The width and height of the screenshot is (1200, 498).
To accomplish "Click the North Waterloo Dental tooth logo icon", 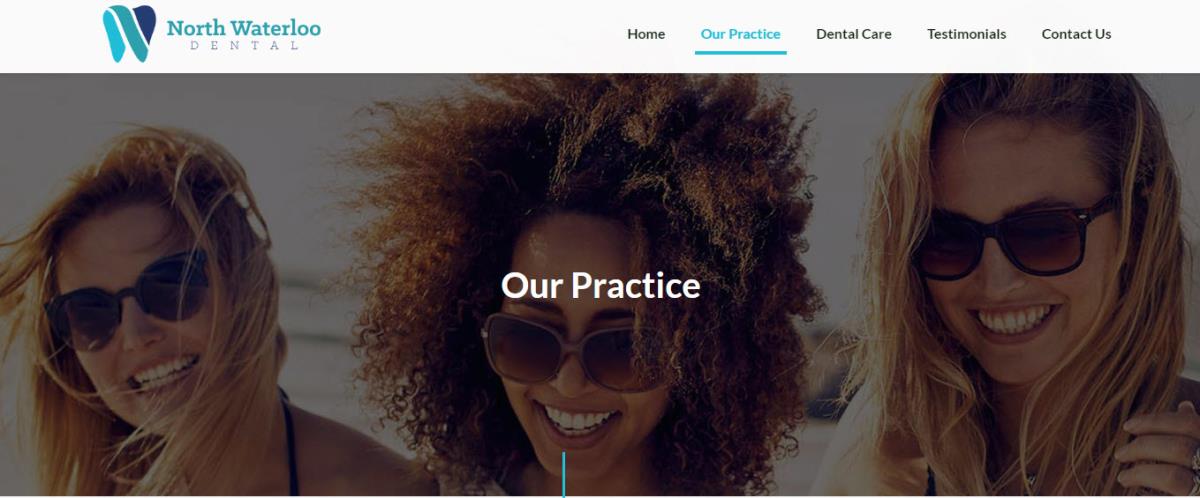I will (x=130, y=33).
